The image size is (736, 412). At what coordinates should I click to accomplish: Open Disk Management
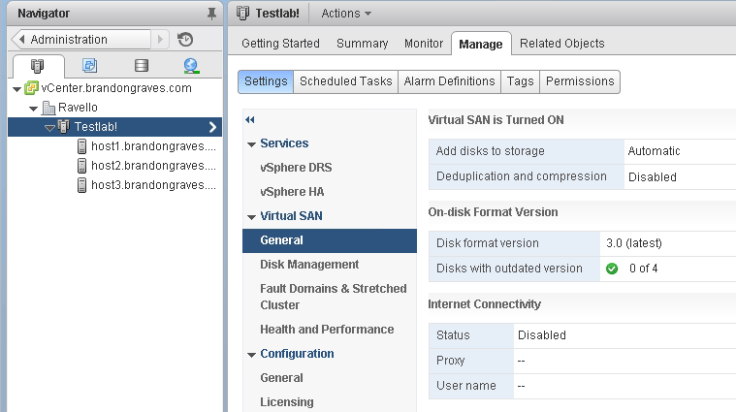[309, 265]
